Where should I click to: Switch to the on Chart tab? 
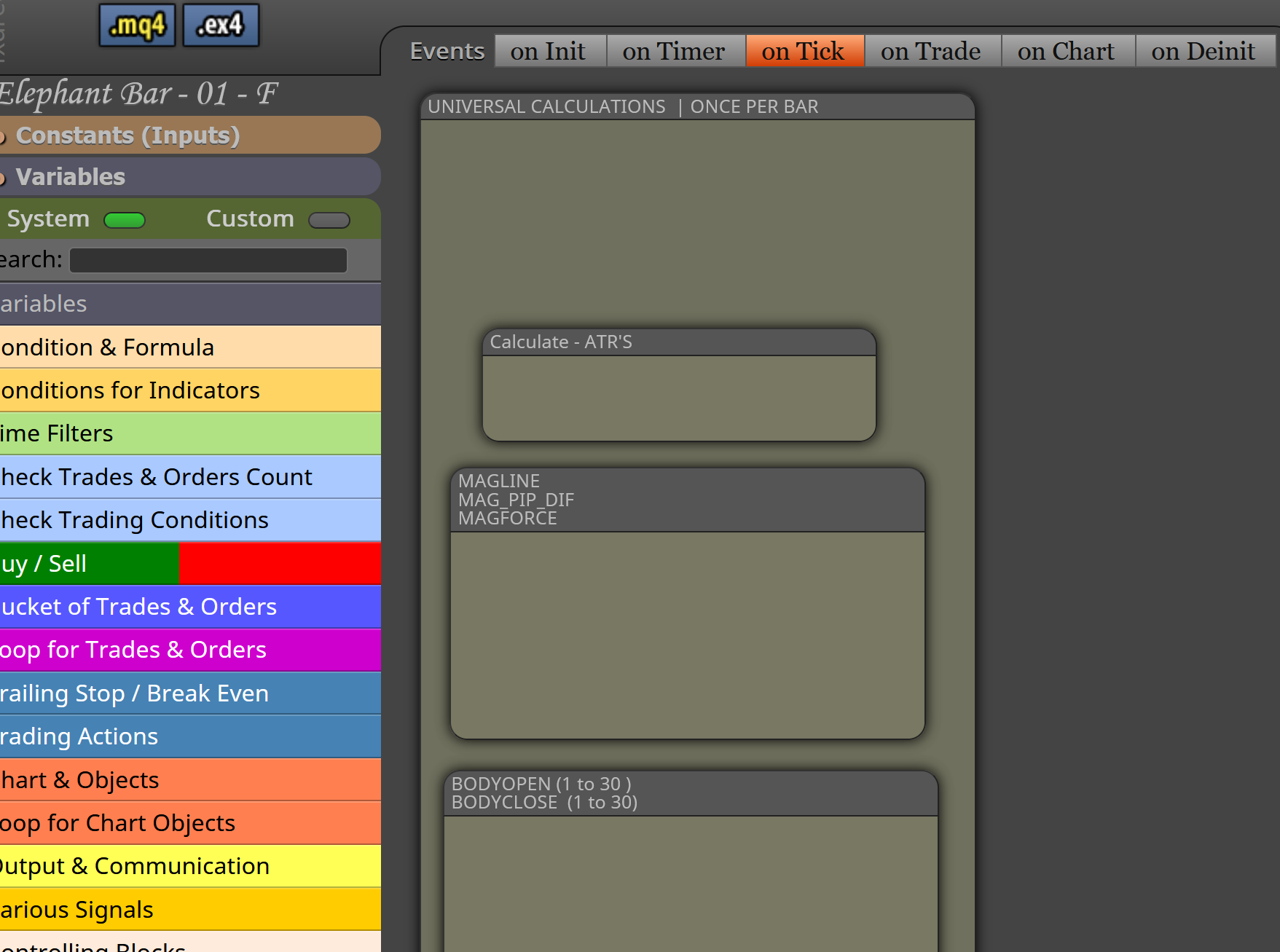click(x=1068, y=51)
